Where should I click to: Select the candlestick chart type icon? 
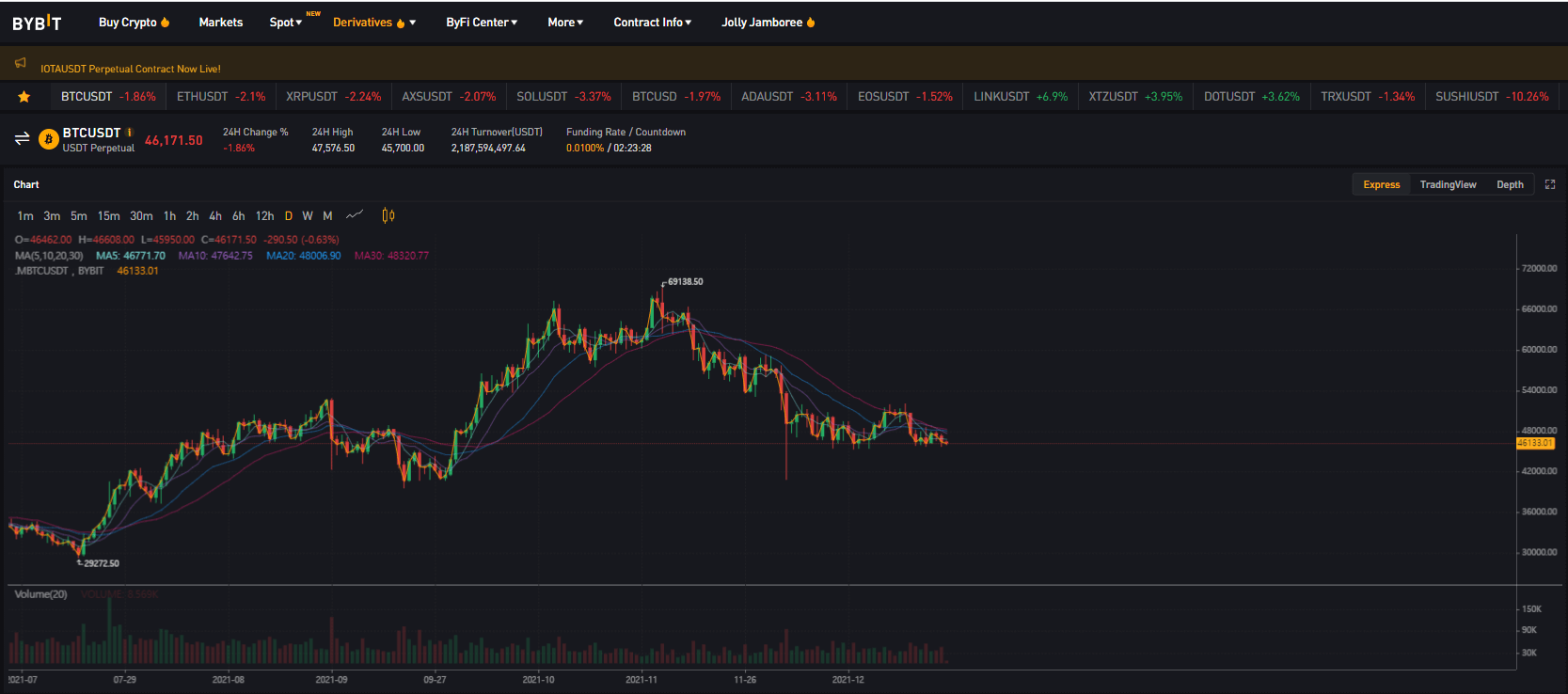click(388, 215)
